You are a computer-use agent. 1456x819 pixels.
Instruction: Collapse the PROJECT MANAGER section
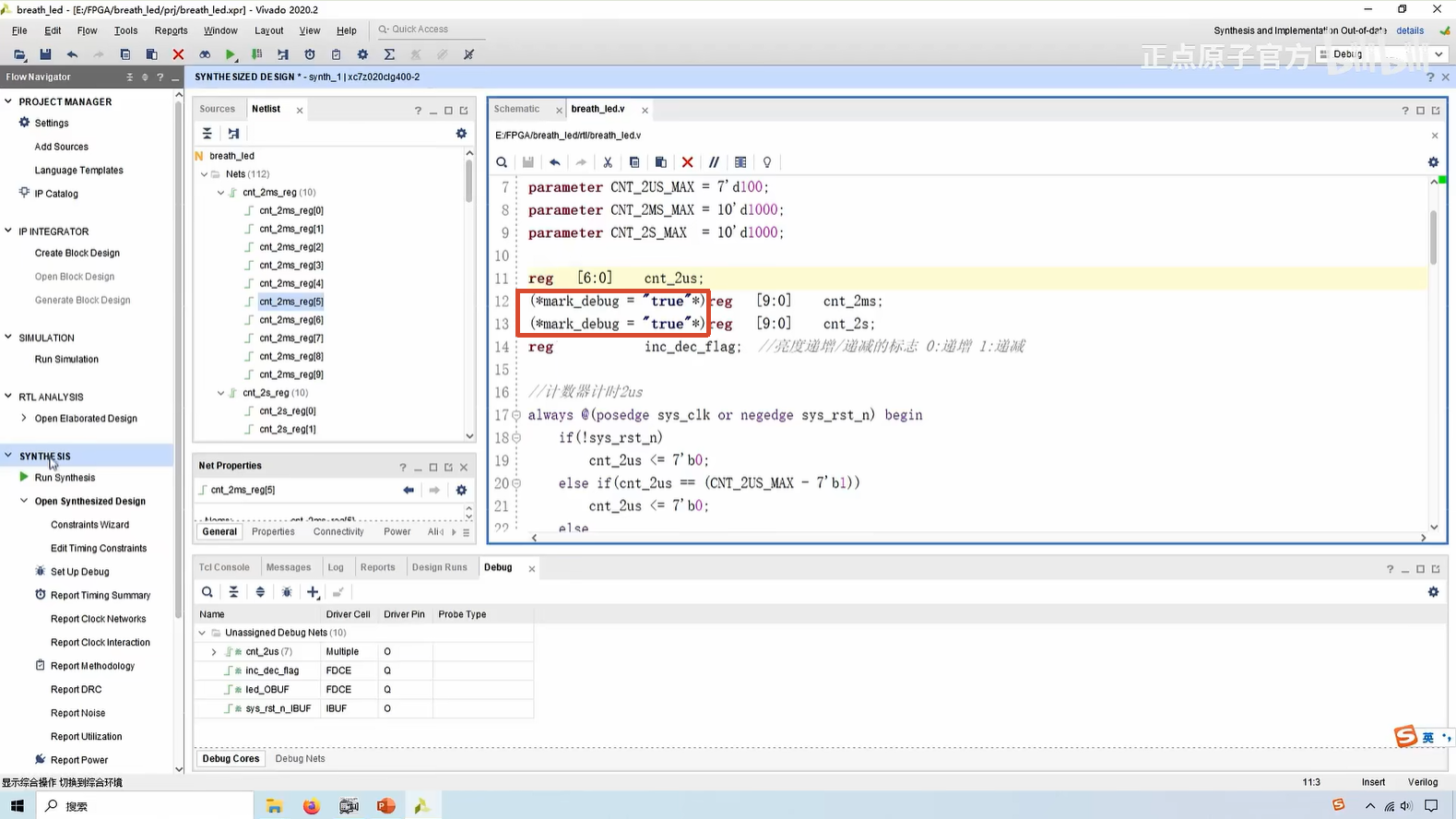coord(8,101)
